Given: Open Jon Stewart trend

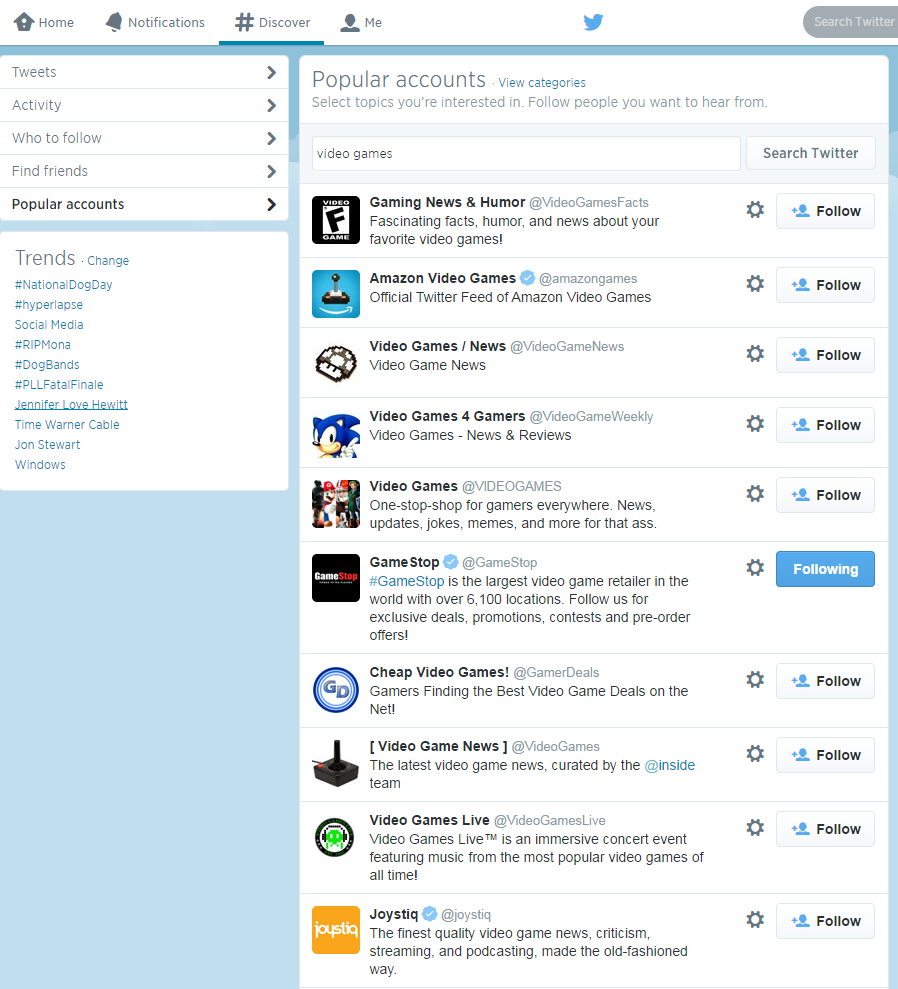Looking at the screenshot, I should click(x=47, y=444).
